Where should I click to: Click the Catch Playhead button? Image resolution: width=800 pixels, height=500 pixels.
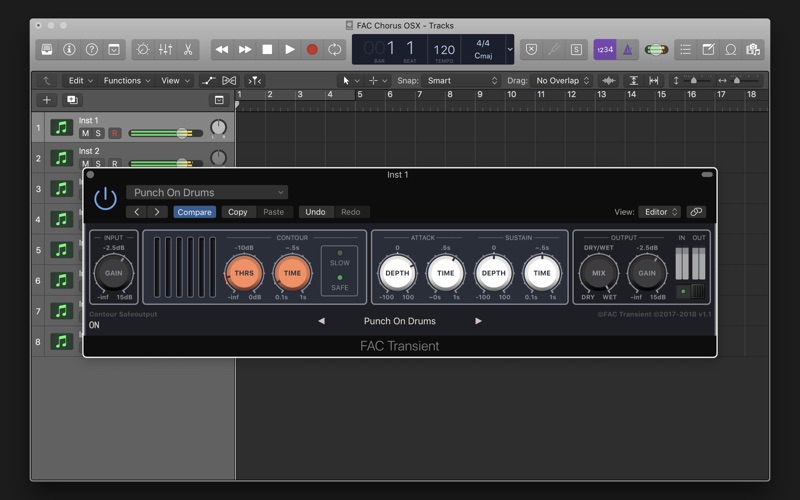[255, 81]
